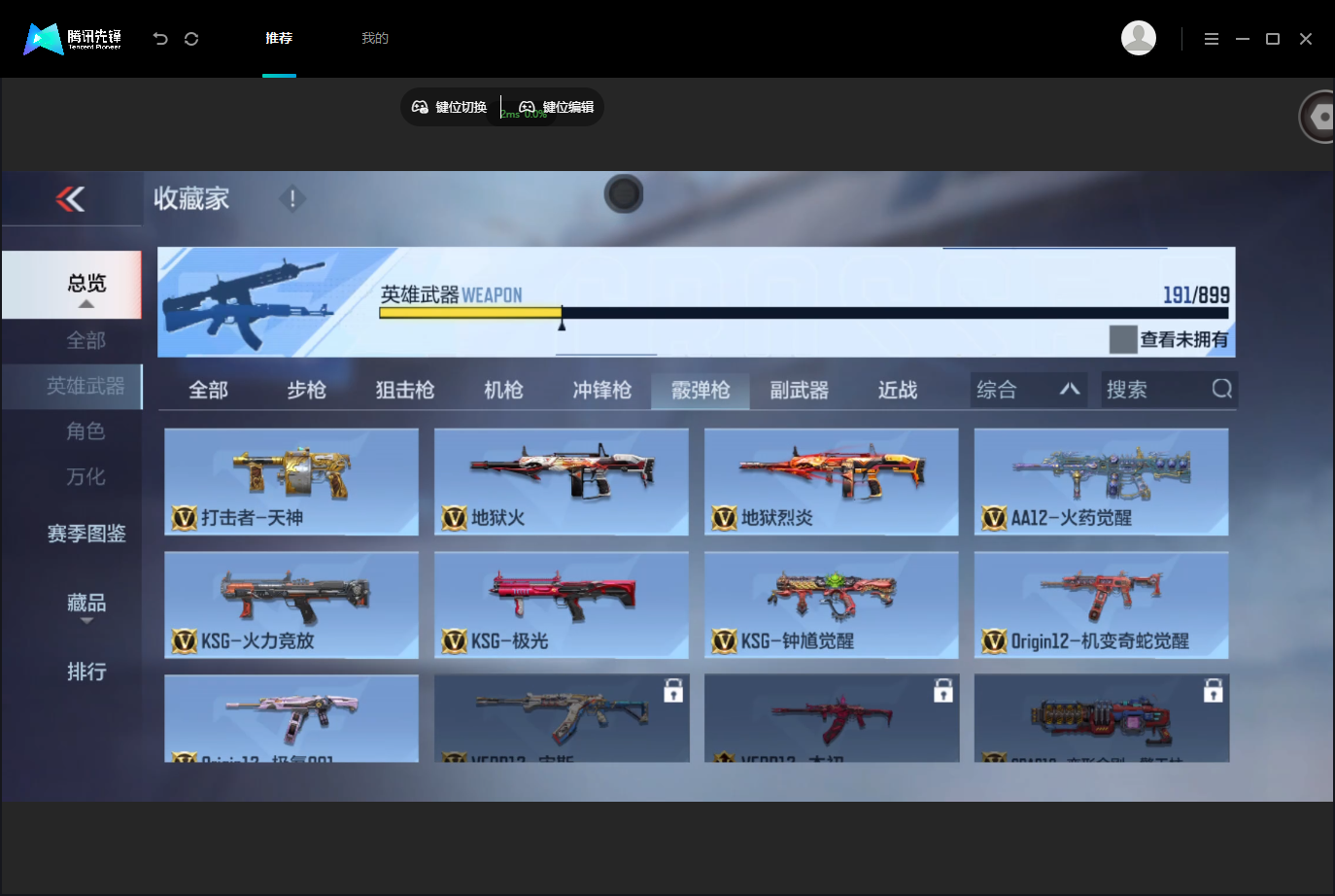Open the KSG-极光 weapon card
Viewport: 1335px width, 896px height.
tap(562, 605)
